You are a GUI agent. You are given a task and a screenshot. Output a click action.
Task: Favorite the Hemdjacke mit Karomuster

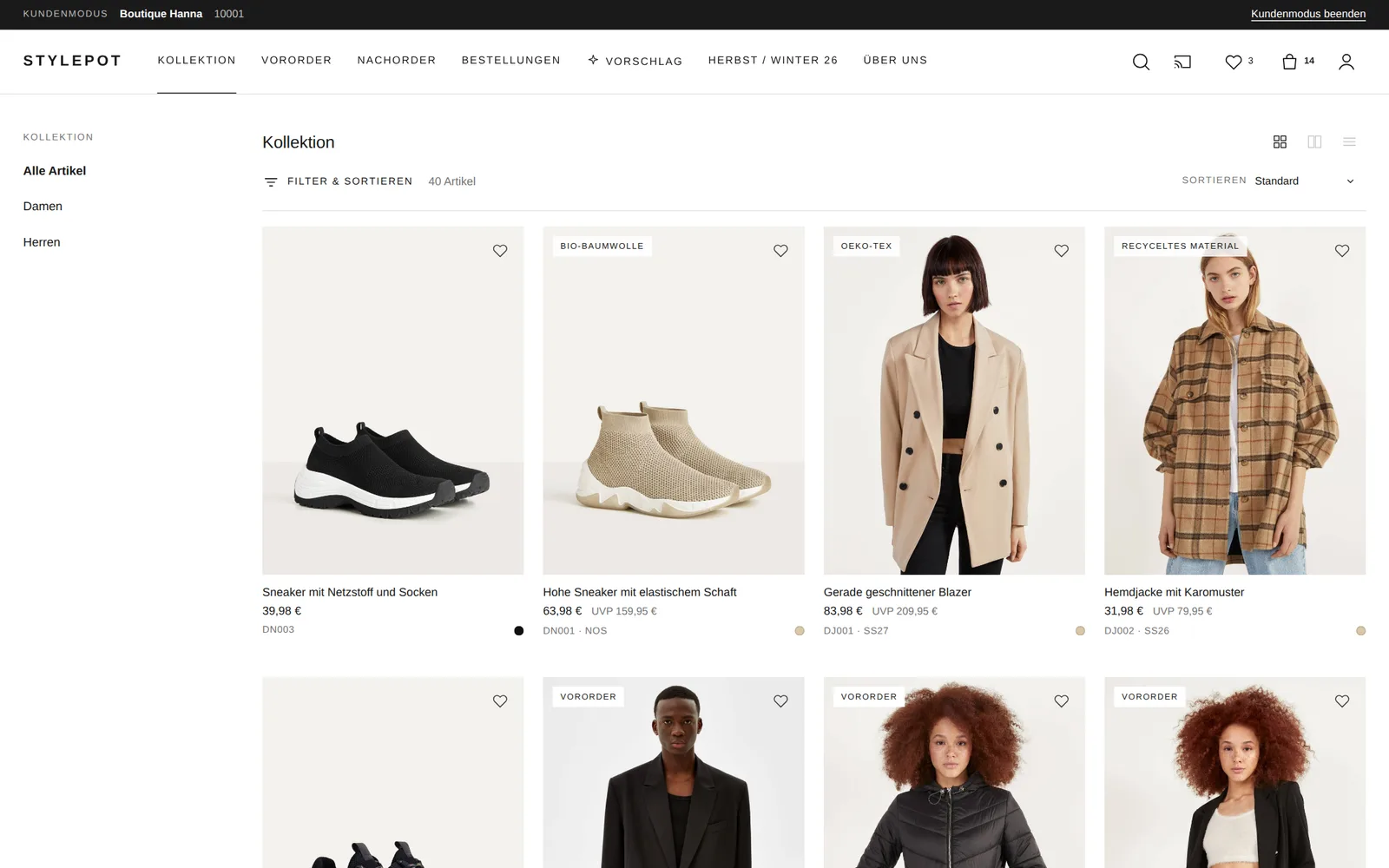pyautogui.click(x=1342, y=251)
